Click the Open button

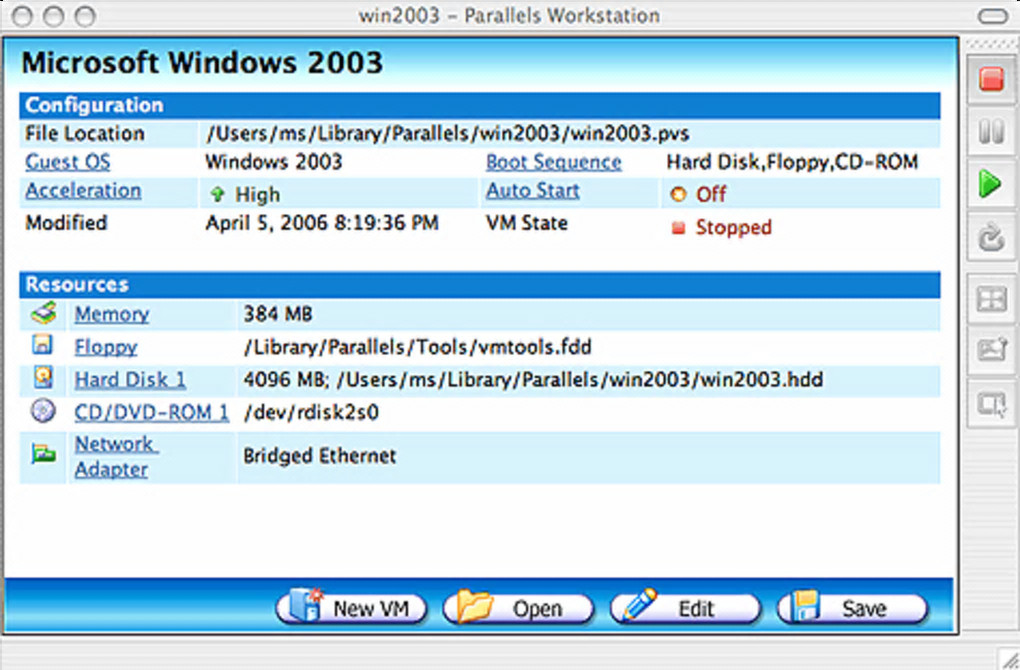(518, 608)
